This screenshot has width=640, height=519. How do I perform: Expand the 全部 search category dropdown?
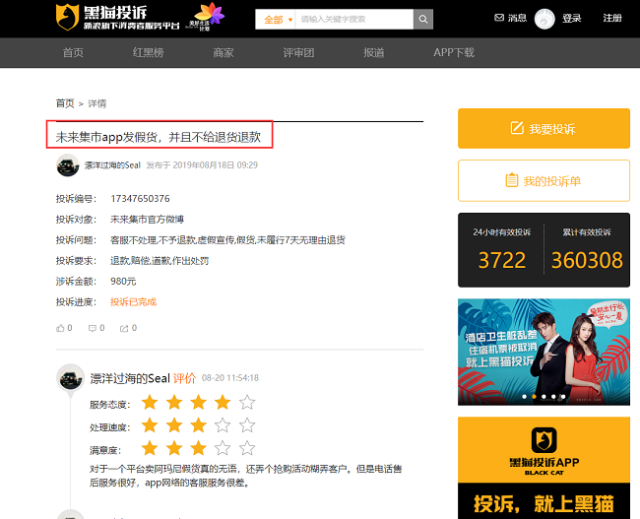[275, 19]
